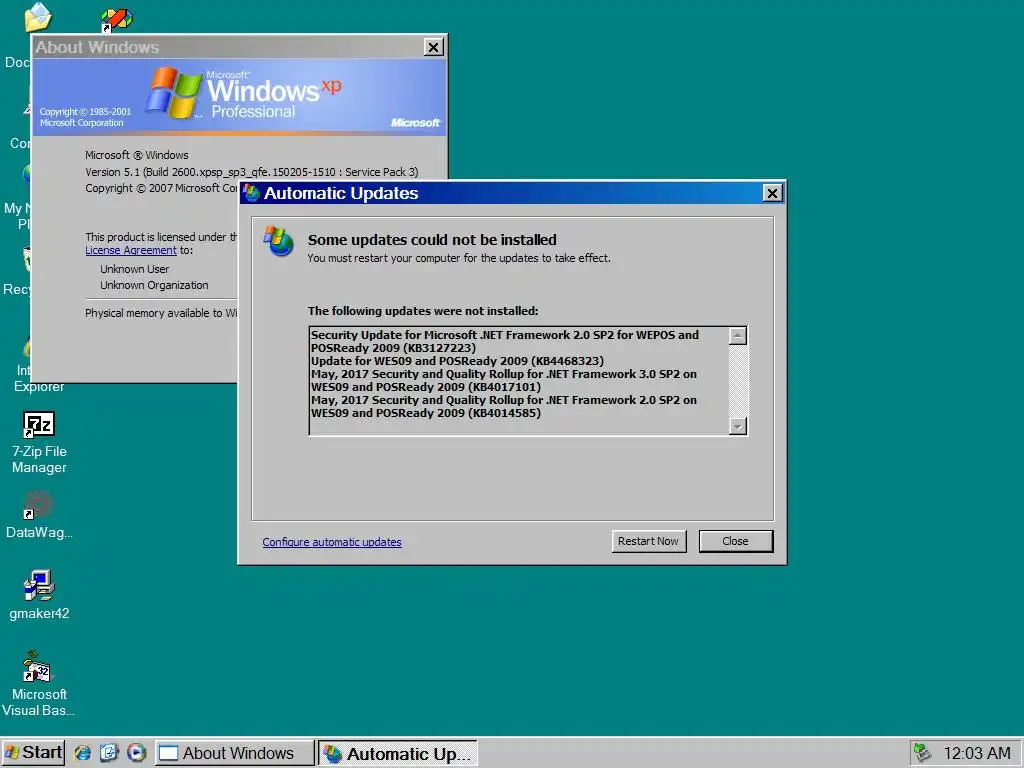Launch Internet Explorer from Quick Launch
Viewport: 1024px width, 768px height.
(x=82, y=753)
